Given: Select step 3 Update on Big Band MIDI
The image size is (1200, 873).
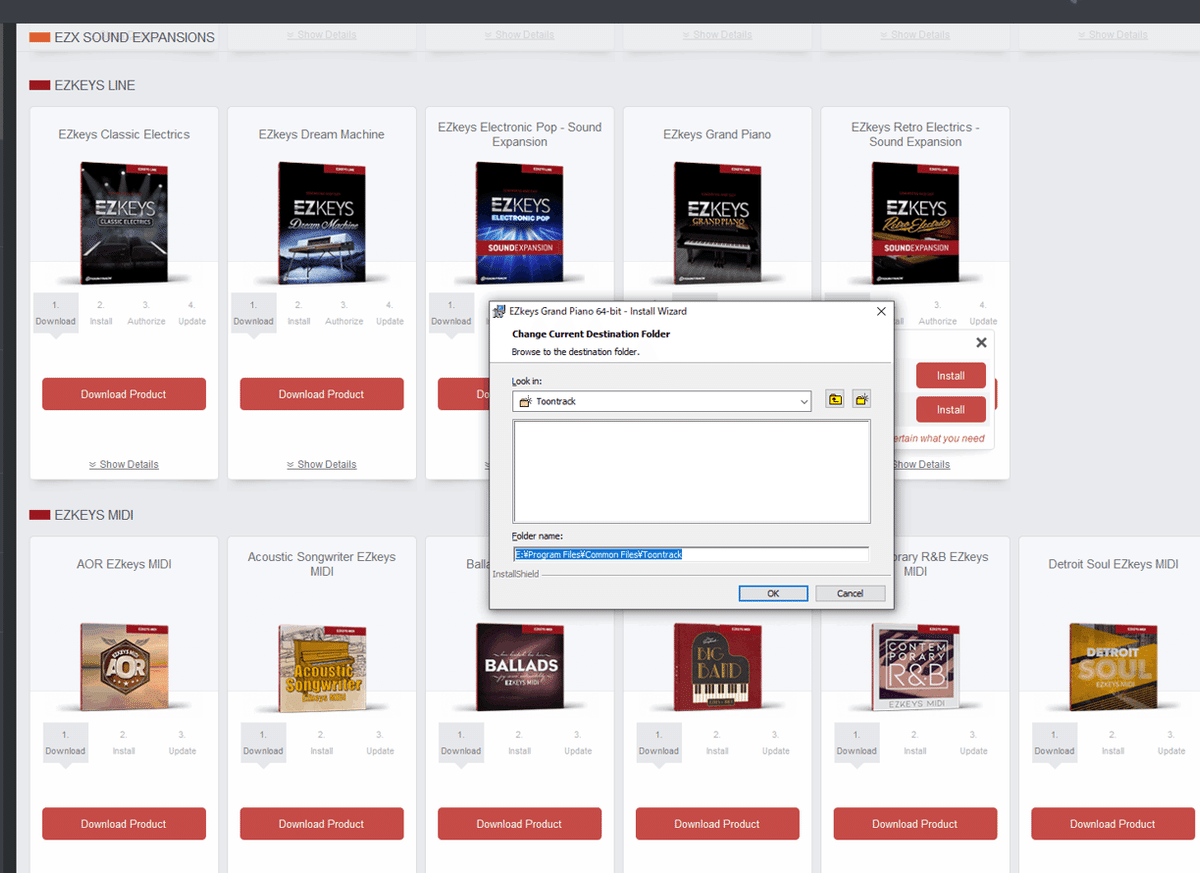Looking at the screenshot, I should (x=776, y=743).
